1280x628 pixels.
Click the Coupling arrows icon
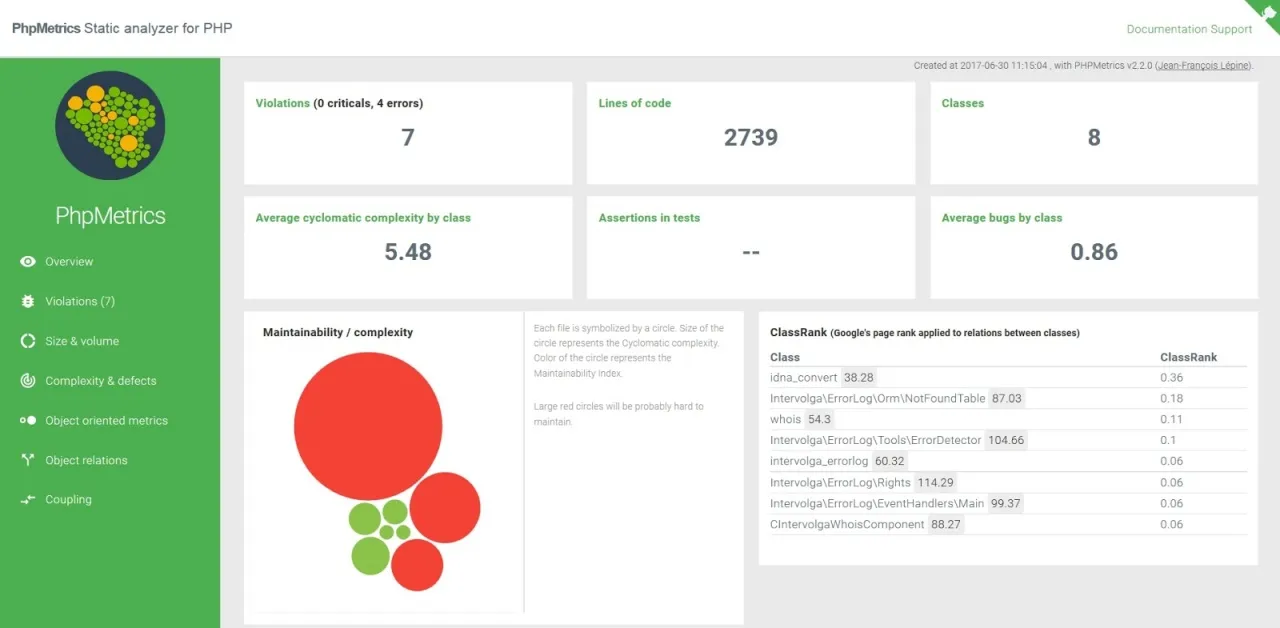tap(28, 500)
